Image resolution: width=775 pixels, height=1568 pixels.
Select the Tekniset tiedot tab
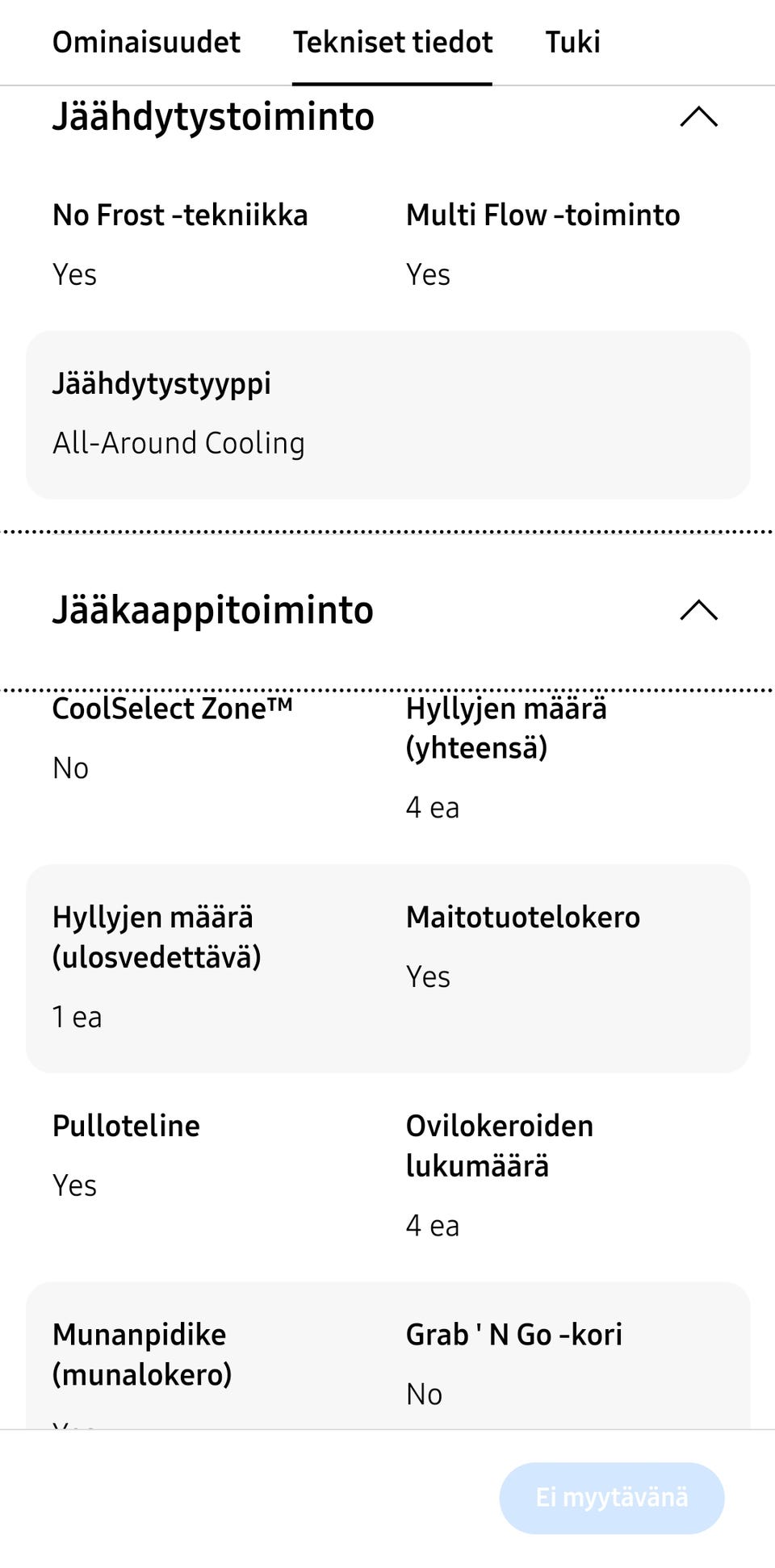point(394,42)
